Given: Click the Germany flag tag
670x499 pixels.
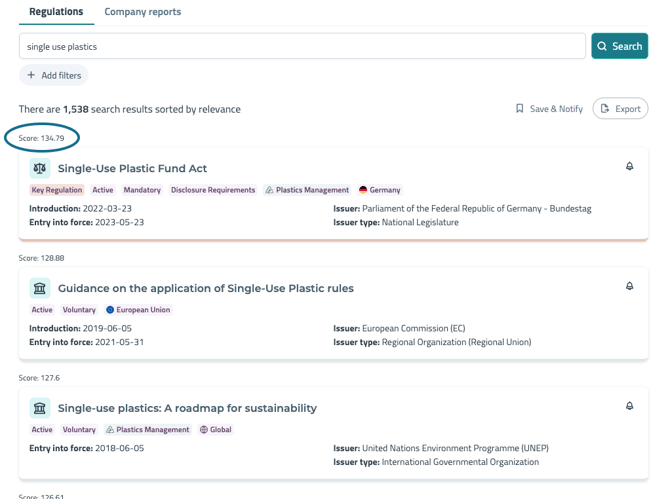Looking at the screenshot, I should click(x=380, y=190).
